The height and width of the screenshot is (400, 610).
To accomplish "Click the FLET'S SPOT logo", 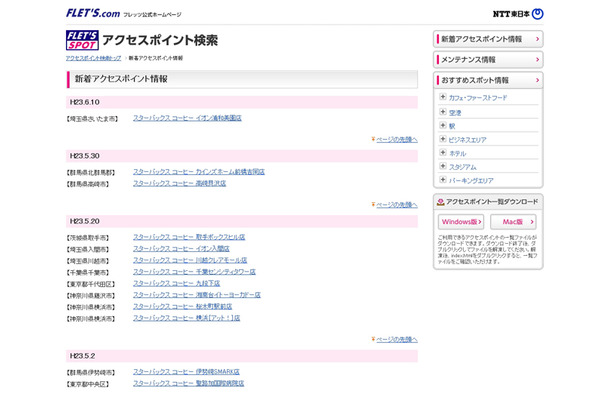I will click(x=82, y=40).
